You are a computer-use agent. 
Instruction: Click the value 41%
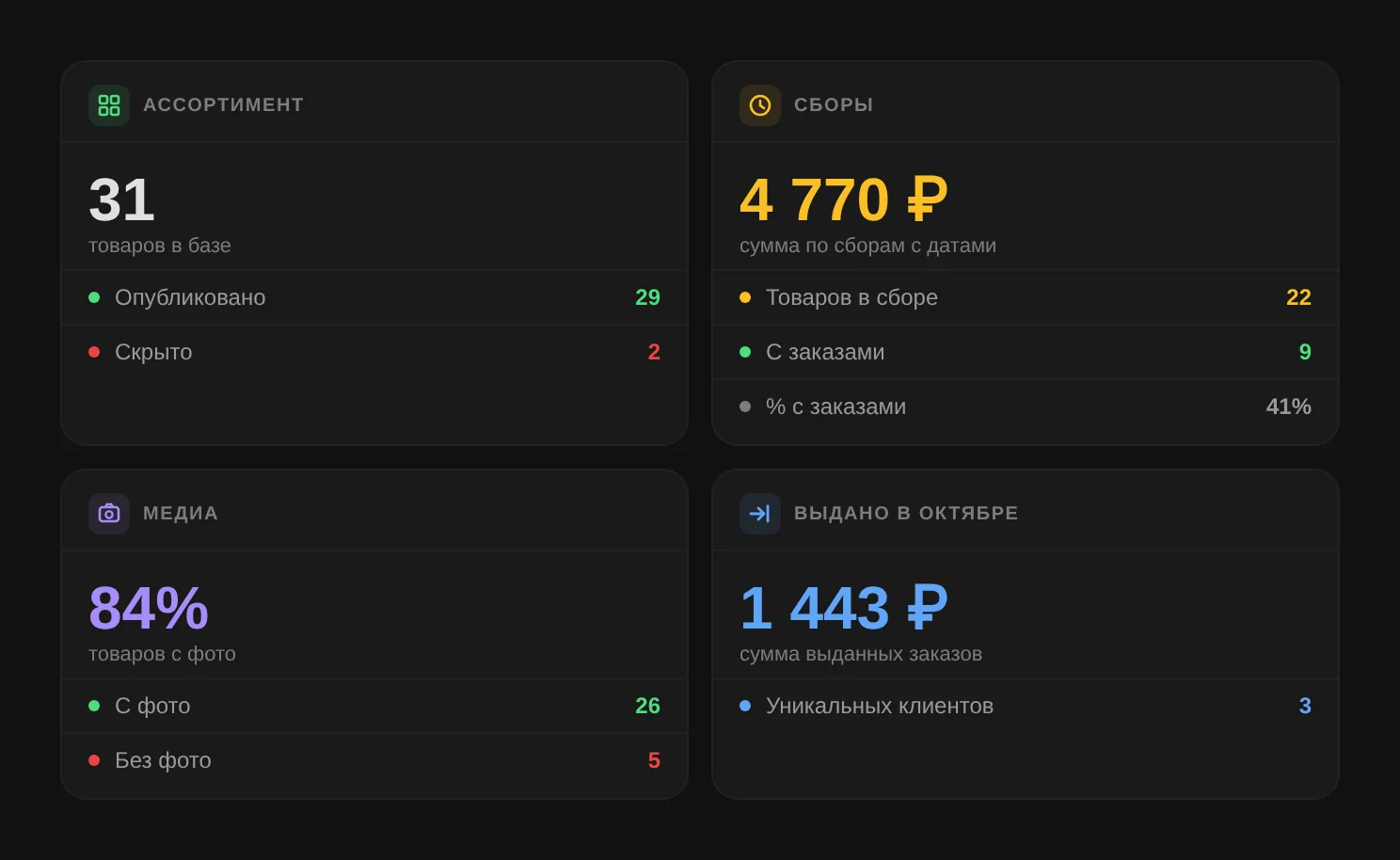click(x=1288, y=406)
